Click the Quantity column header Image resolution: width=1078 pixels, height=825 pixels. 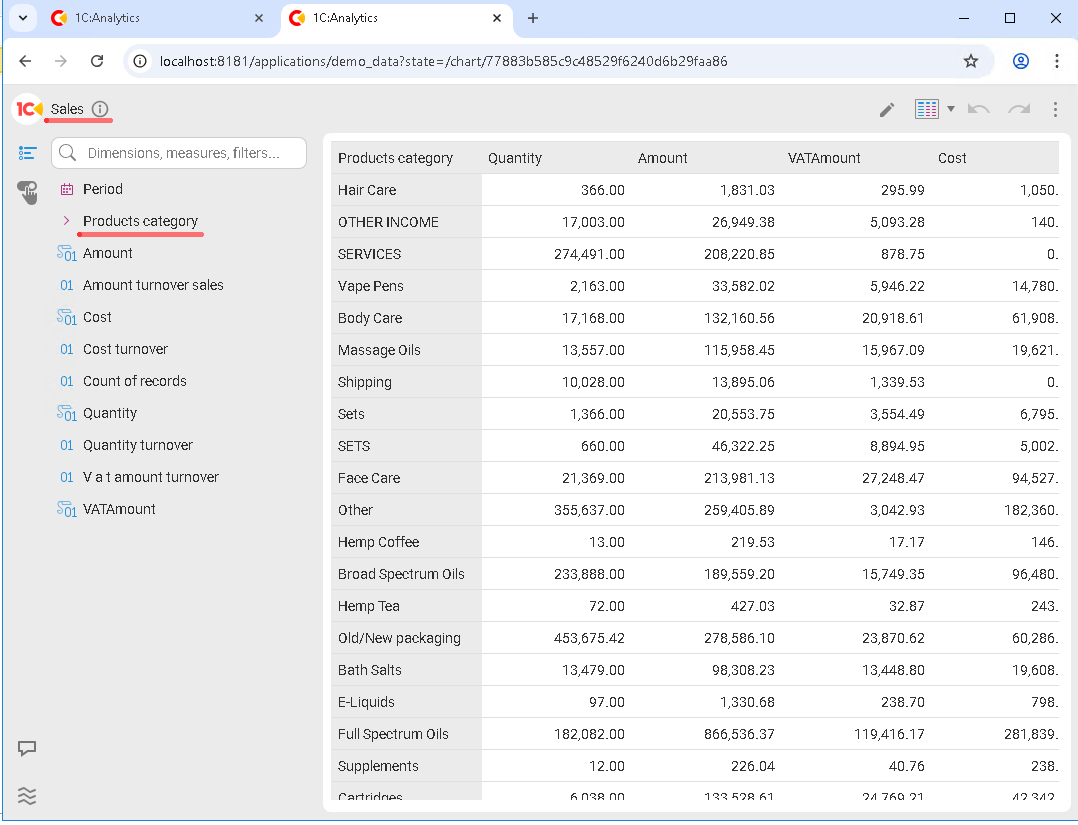pyautogui.click(x=515, y=158)
